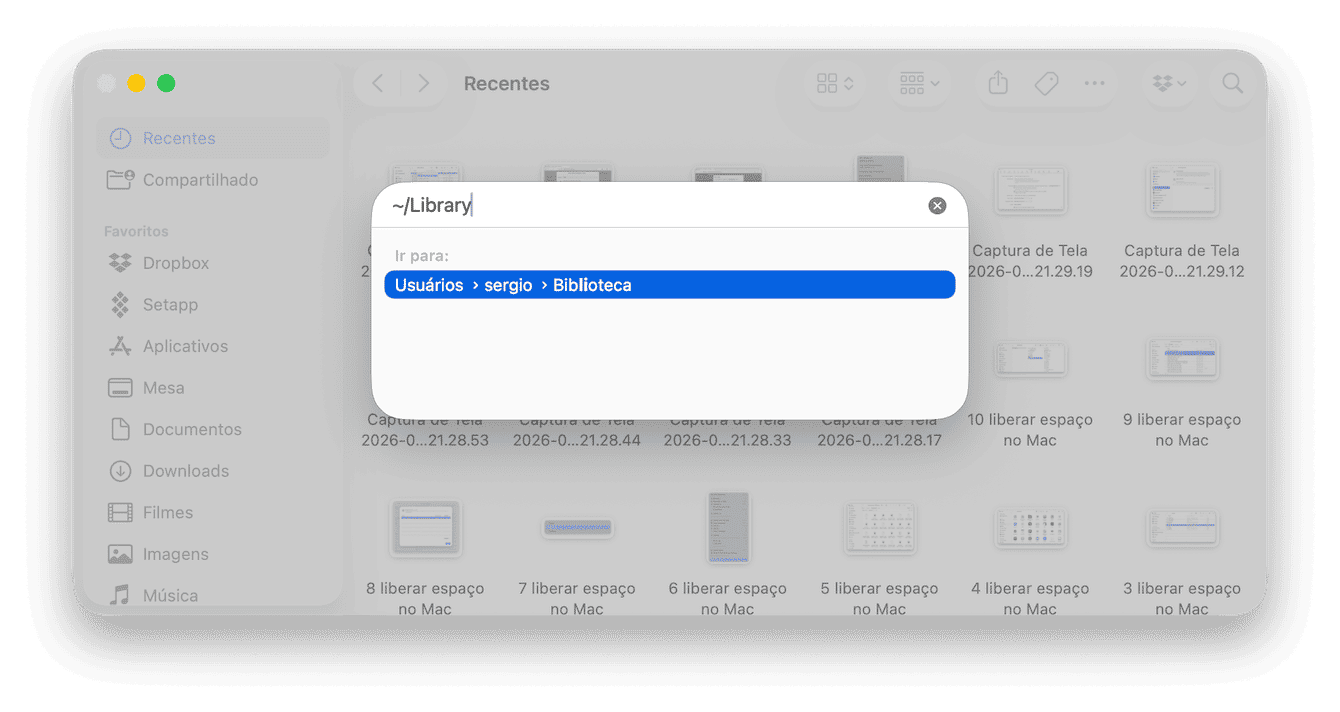Select the 10 liberar espaço no Mac file
The width and height of the screenshot is (1340, 712).
coord(1030,360)
